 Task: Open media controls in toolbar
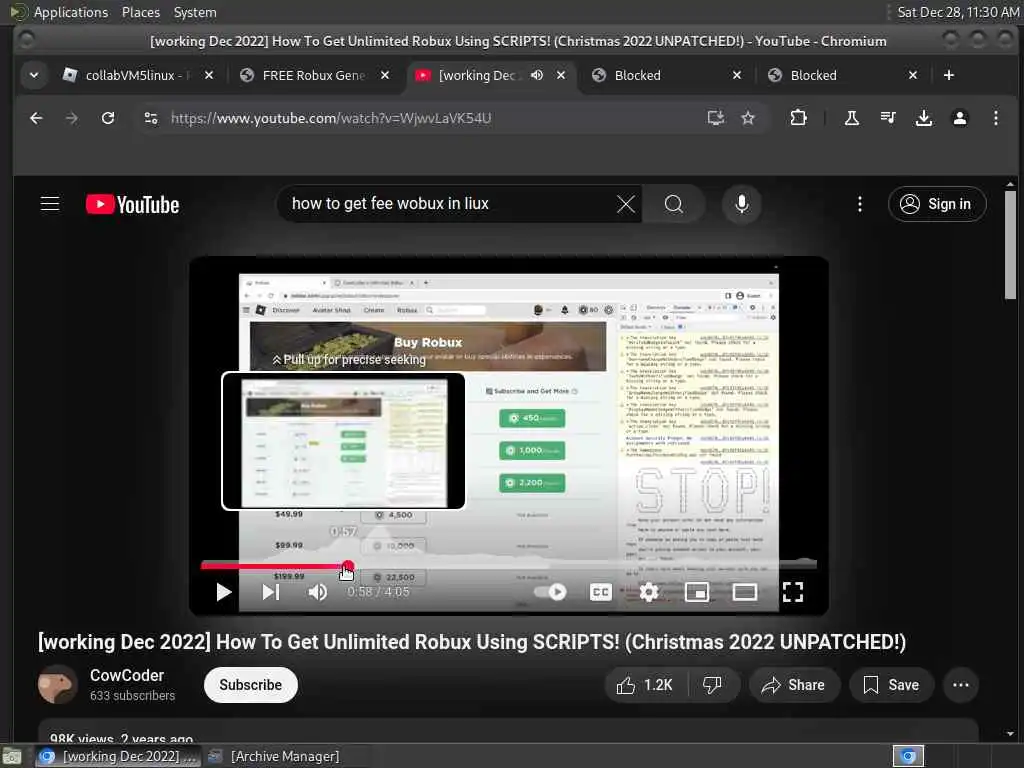pyautogui.click(x=888, y=118)
